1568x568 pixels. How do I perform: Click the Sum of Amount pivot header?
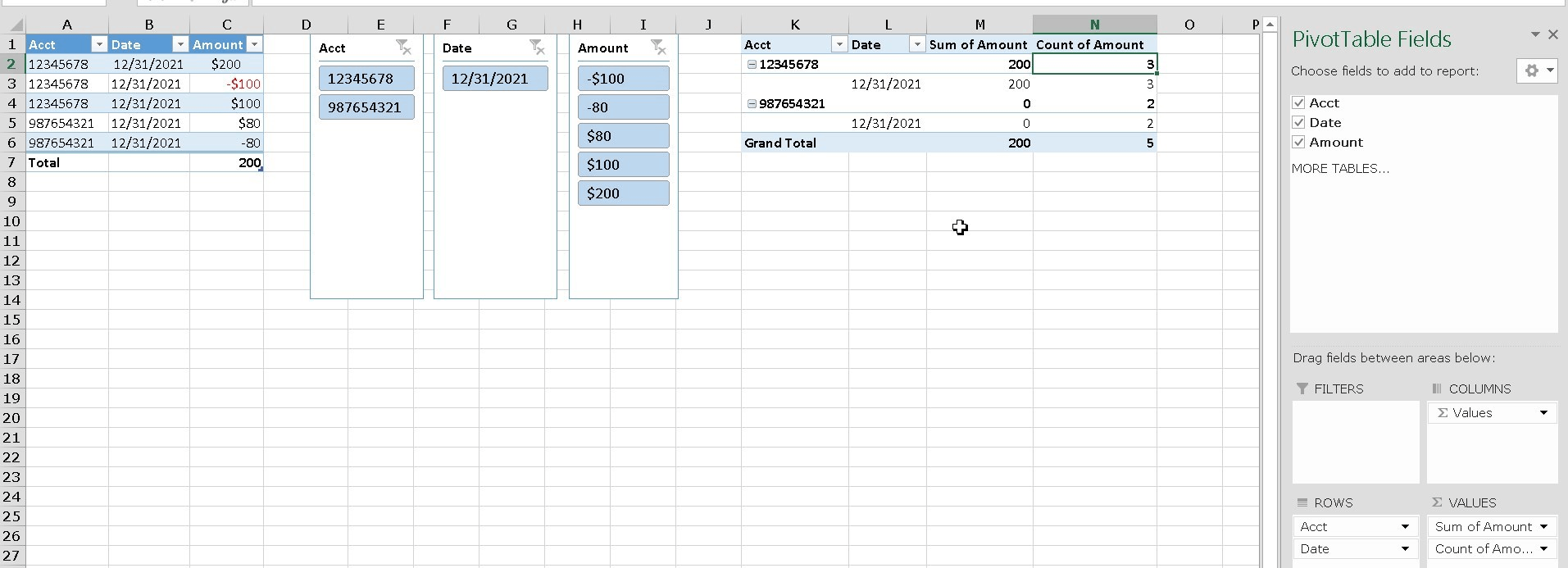(979, 44)
